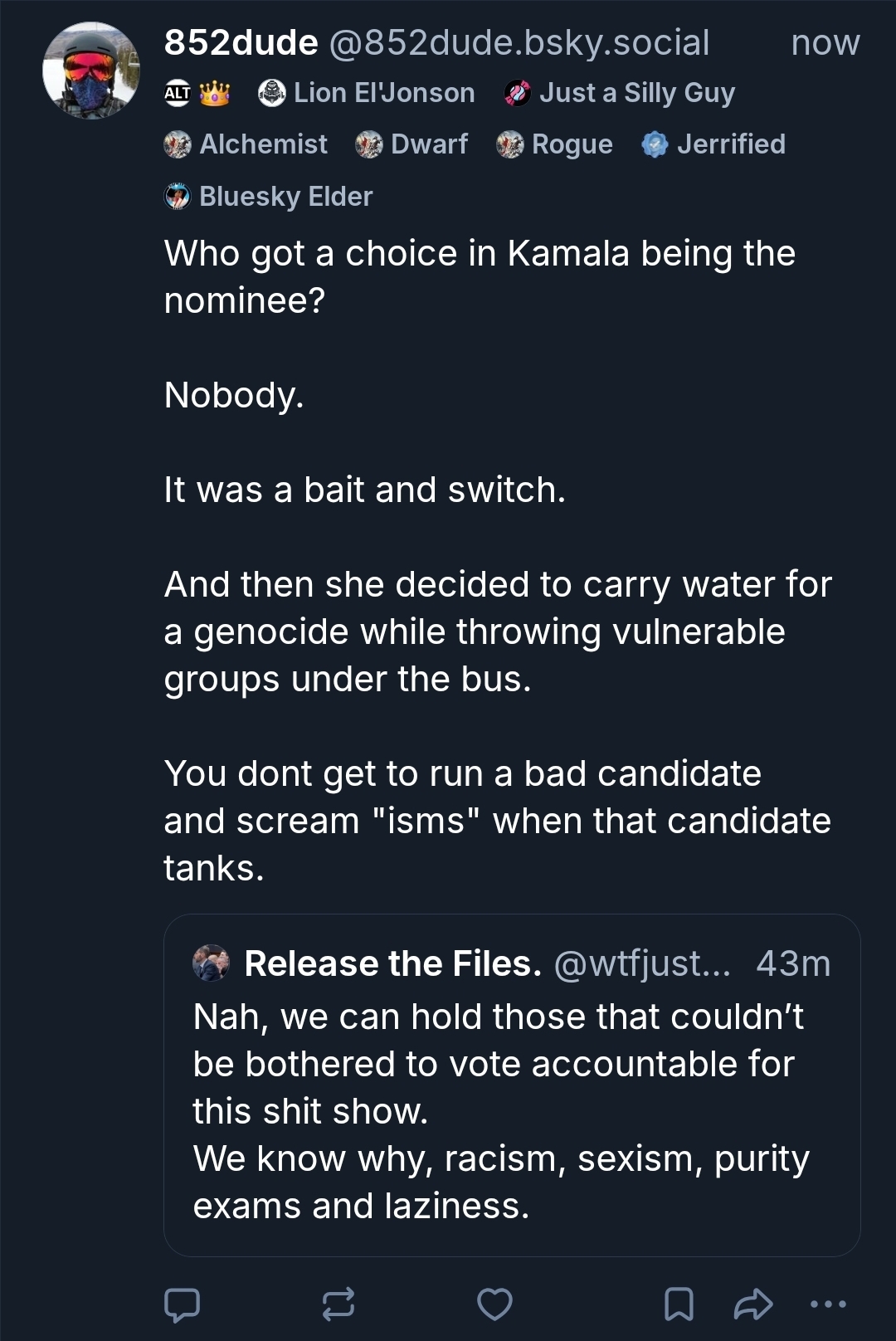
Task: Open the reply comment icon
Action: 182,1304
